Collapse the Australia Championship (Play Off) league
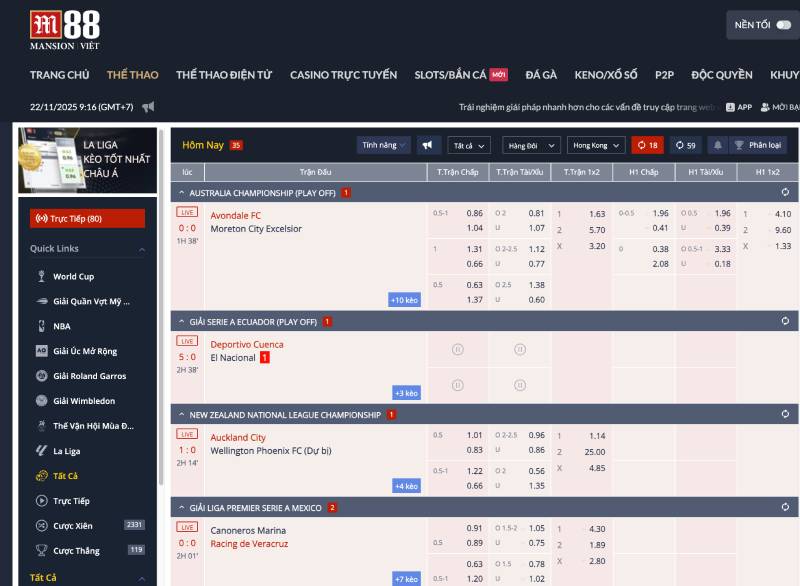The image size is (800, 586). click(182, 193)
